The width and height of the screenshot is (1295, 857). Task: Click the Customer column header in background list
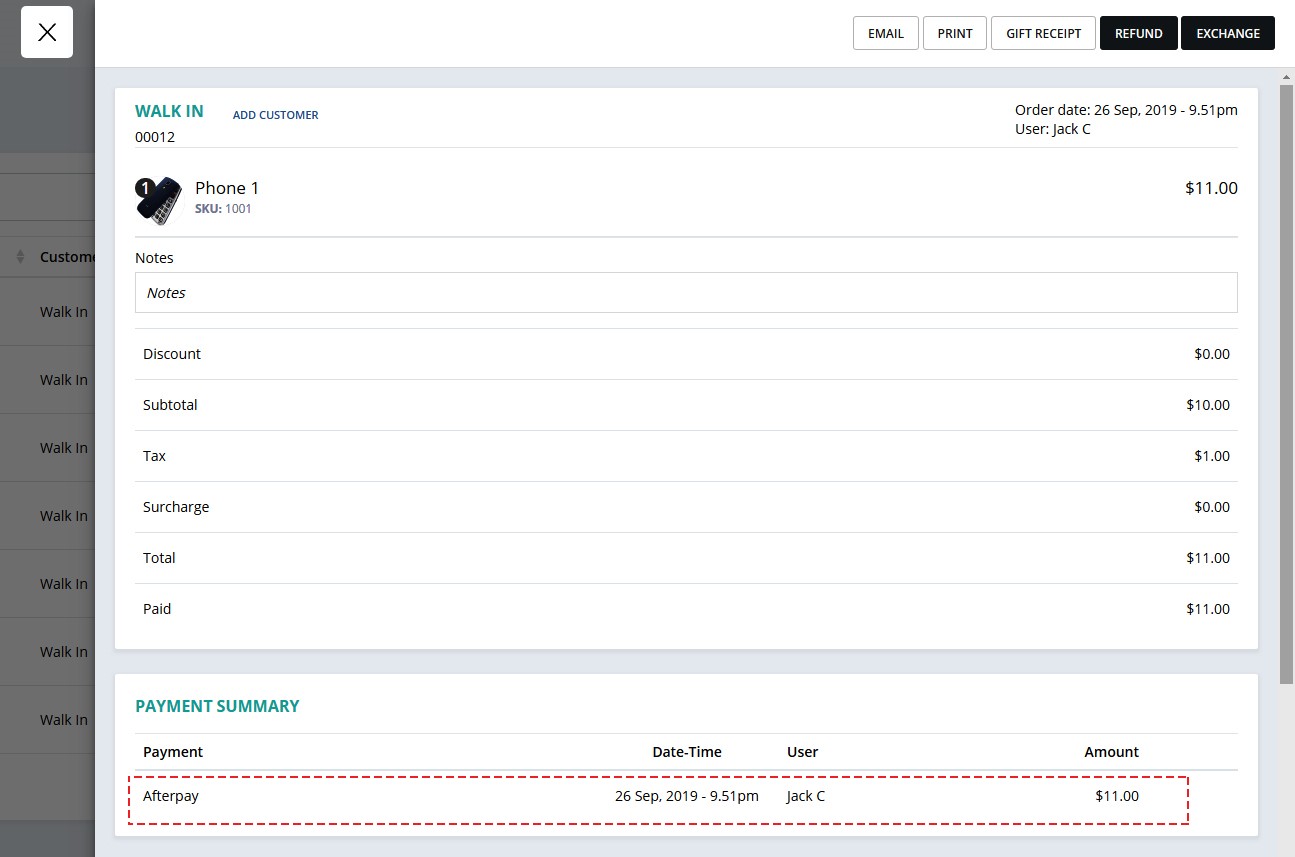67,257
